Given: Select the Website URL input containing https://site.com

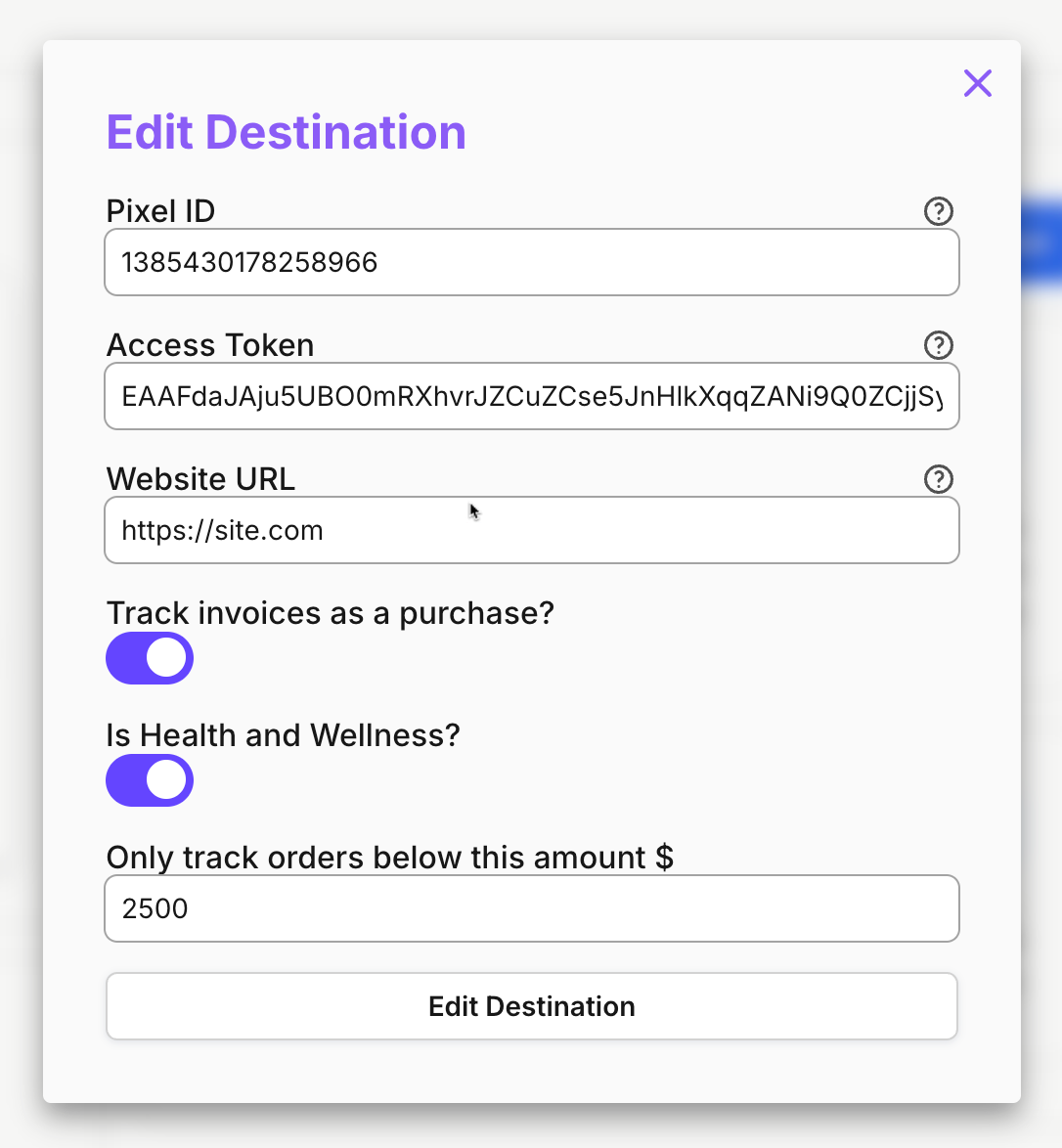Looking at the screenshot, I should click(532, 530).
